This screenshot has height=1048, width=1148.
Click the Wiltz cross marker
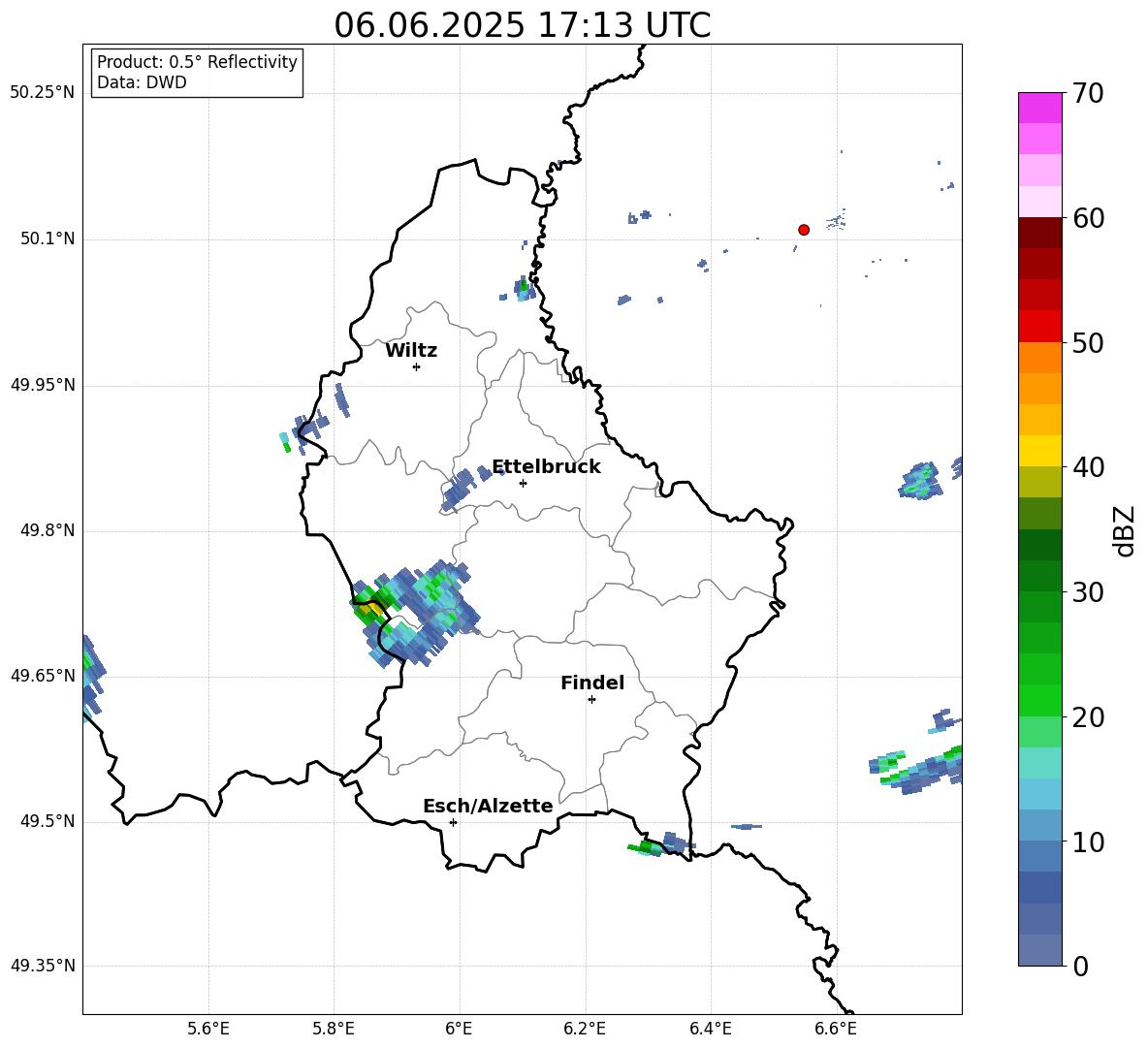pyautogui.click(x=417, y=366)
